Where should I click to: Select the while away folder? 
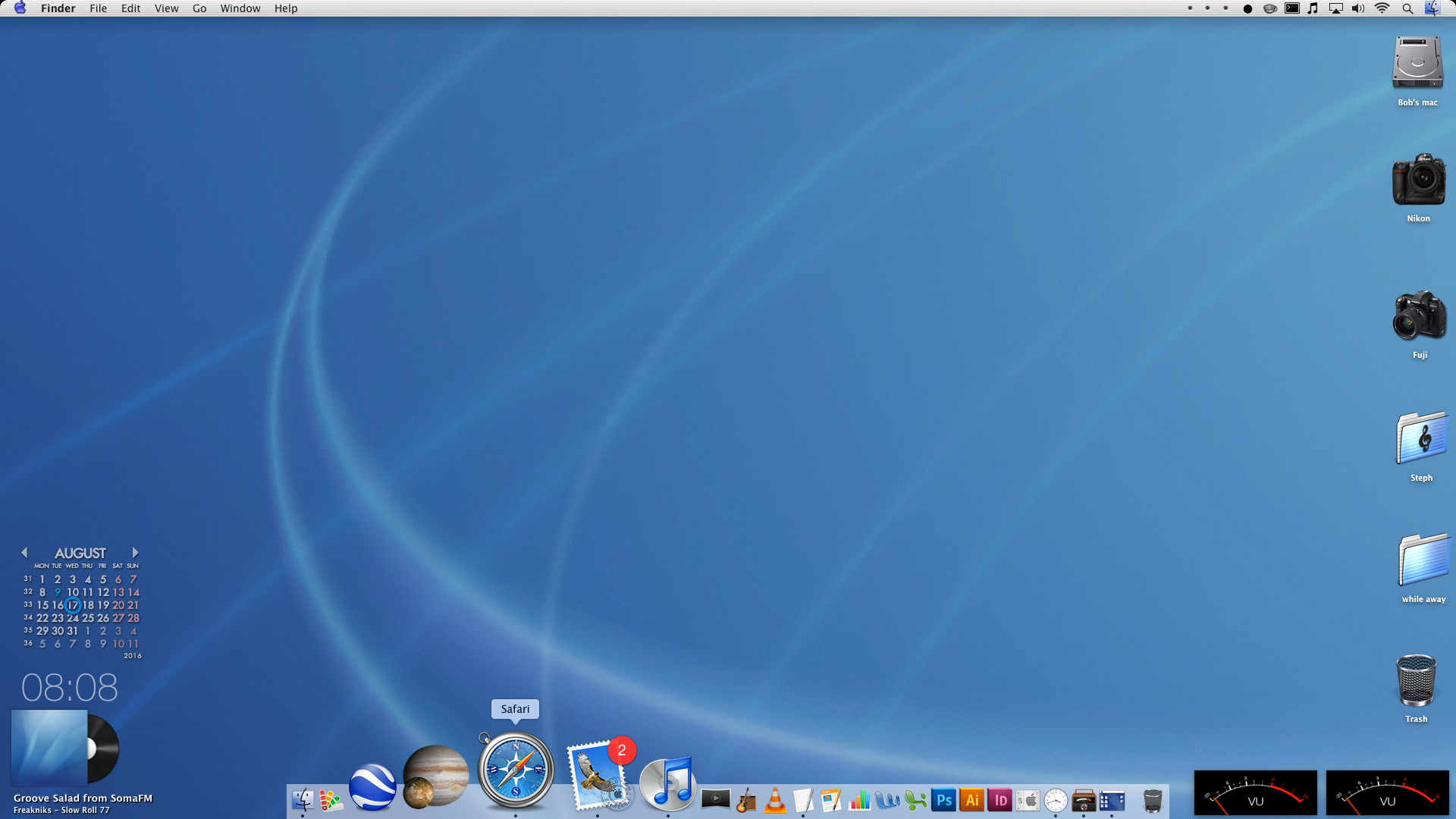pos(1423,567)
